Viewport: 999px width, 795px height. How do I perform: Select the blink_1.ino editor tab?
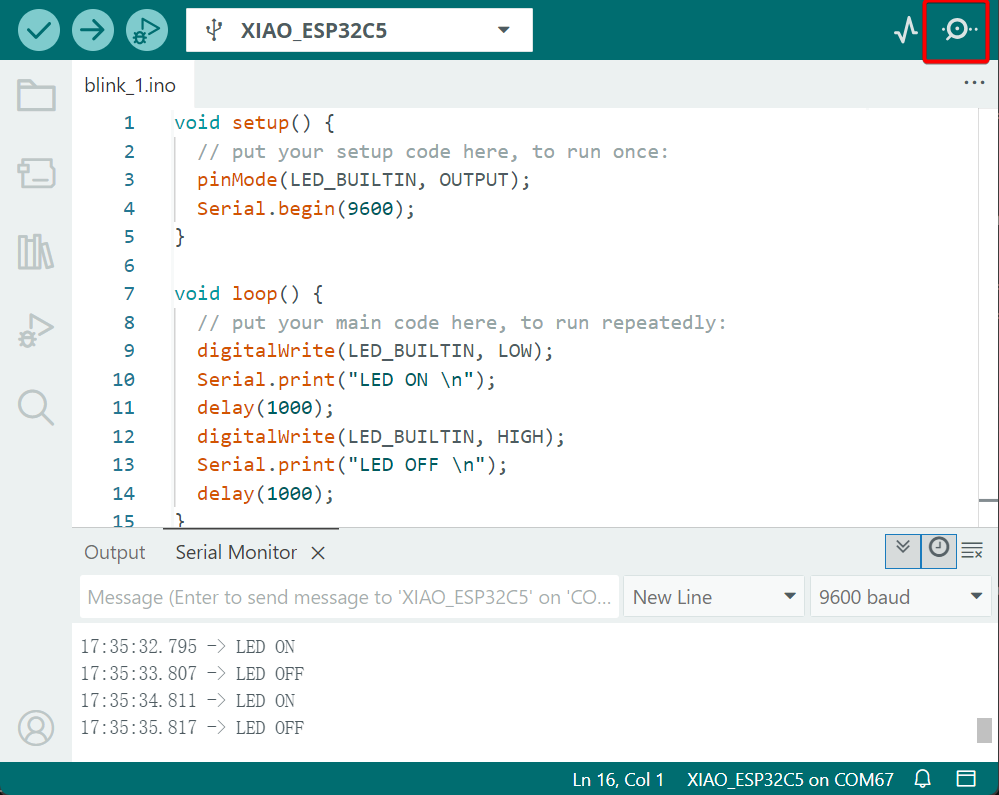(x=130, y=86)
